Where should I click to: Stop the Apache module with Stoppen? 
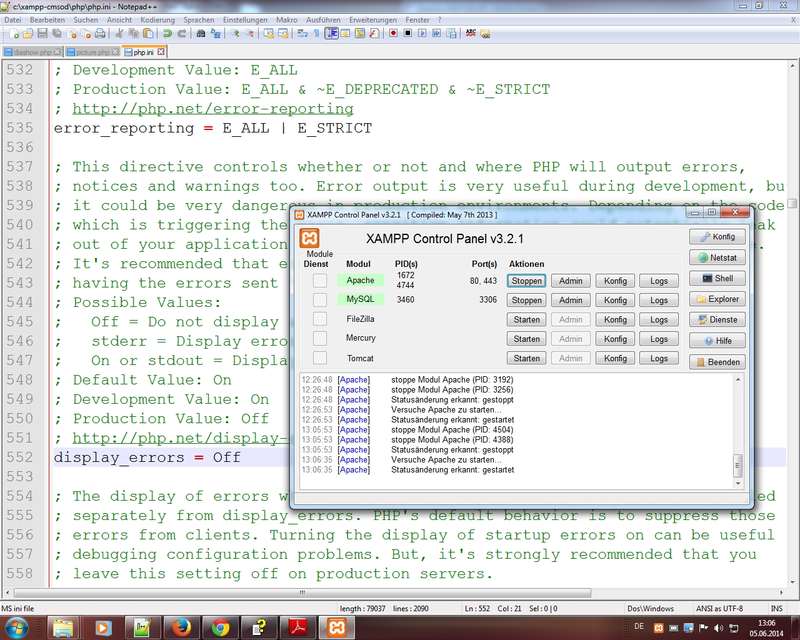click(526, 281)
